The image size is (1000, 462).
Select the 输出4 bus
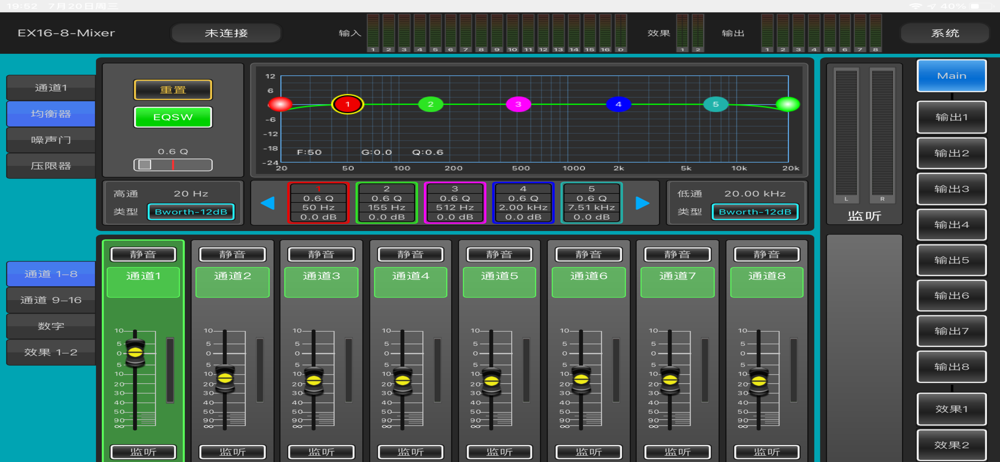[952, 225]
